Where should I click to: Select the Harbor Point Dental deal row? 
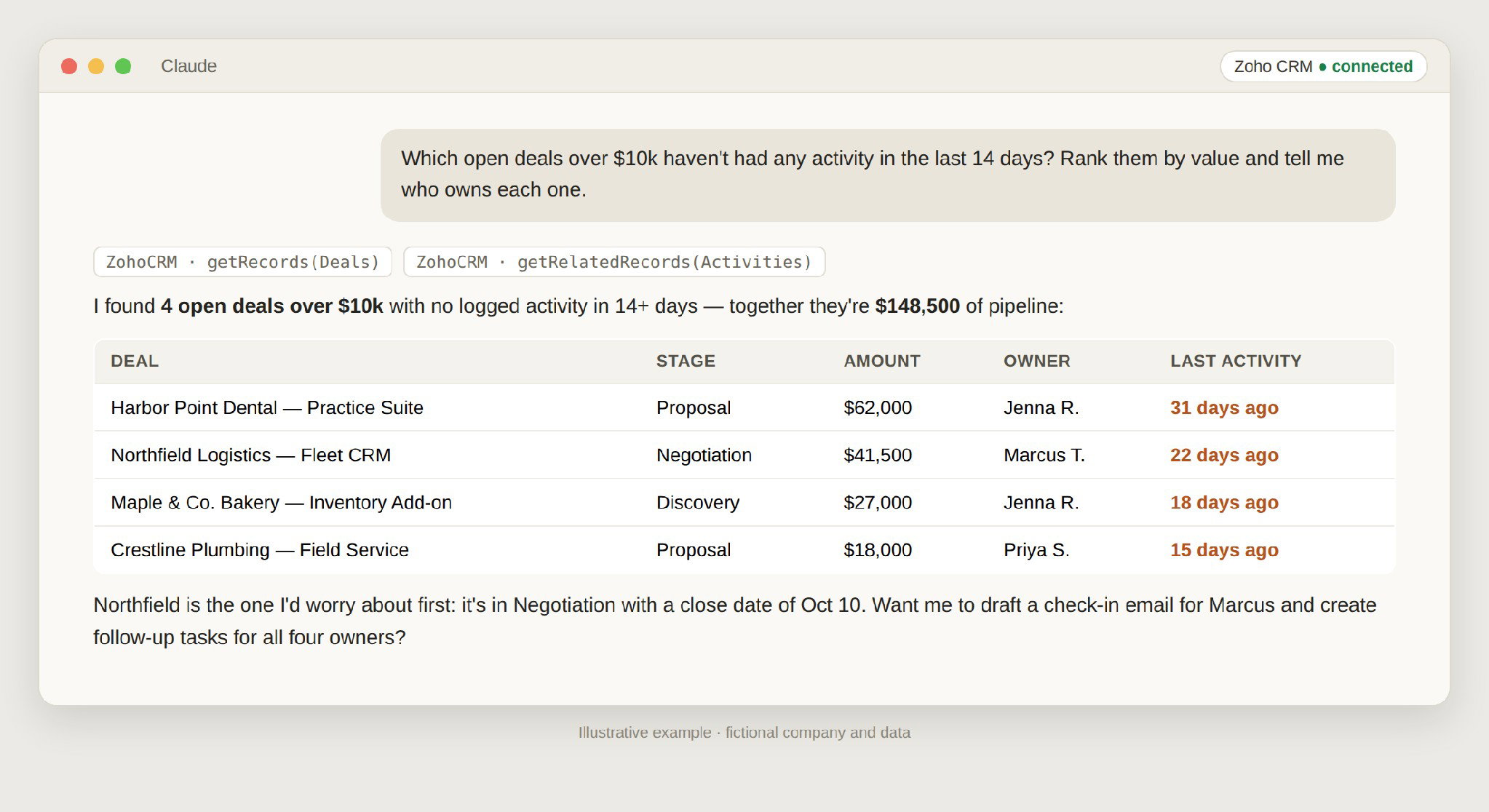click(744, 407)
